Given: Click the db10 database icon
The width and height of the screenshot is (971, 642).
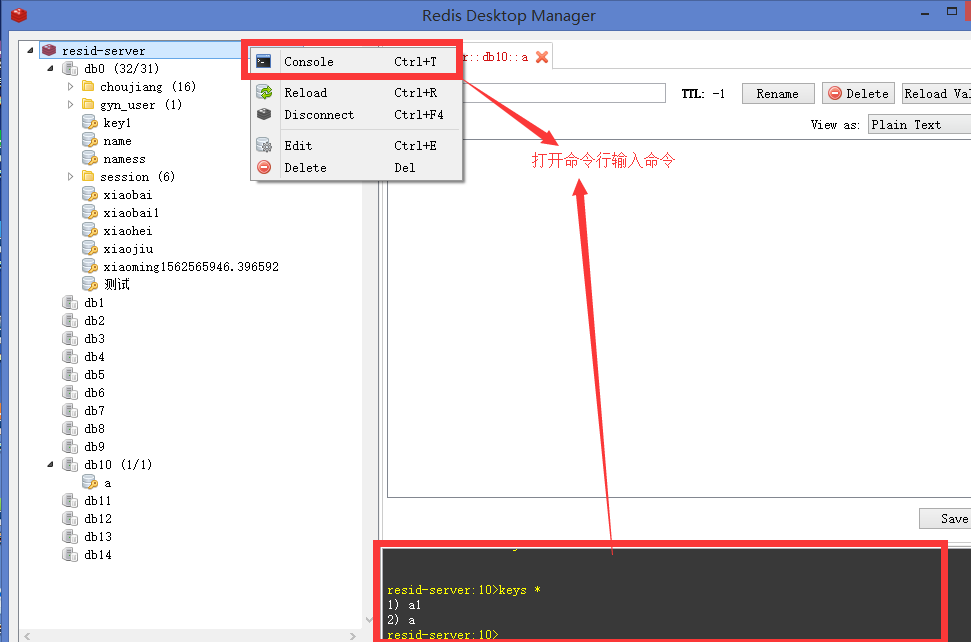Looking at the screenshot, I should 70,464.
